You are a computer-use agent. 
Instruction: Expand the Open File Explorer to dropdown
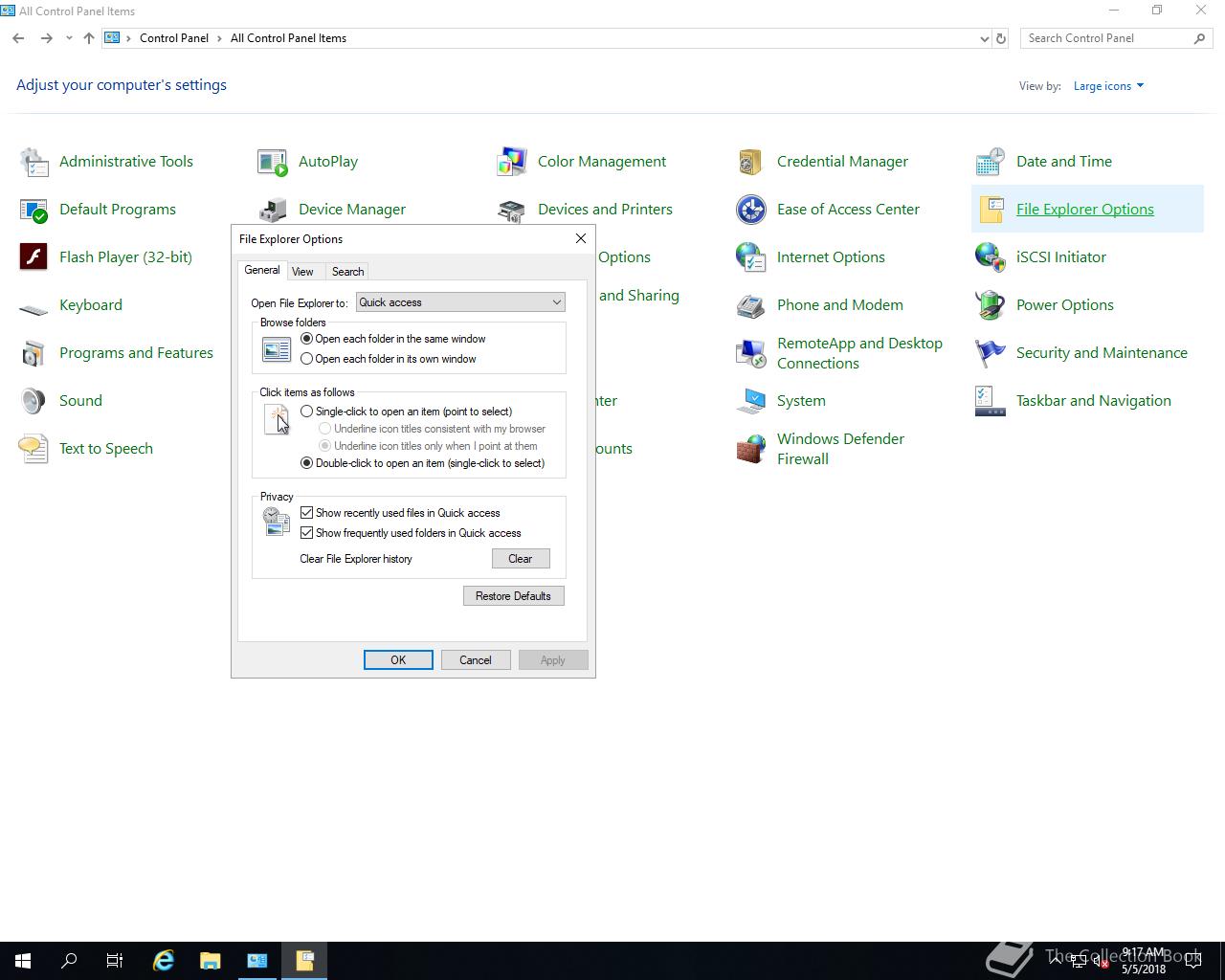click(460, 302)
